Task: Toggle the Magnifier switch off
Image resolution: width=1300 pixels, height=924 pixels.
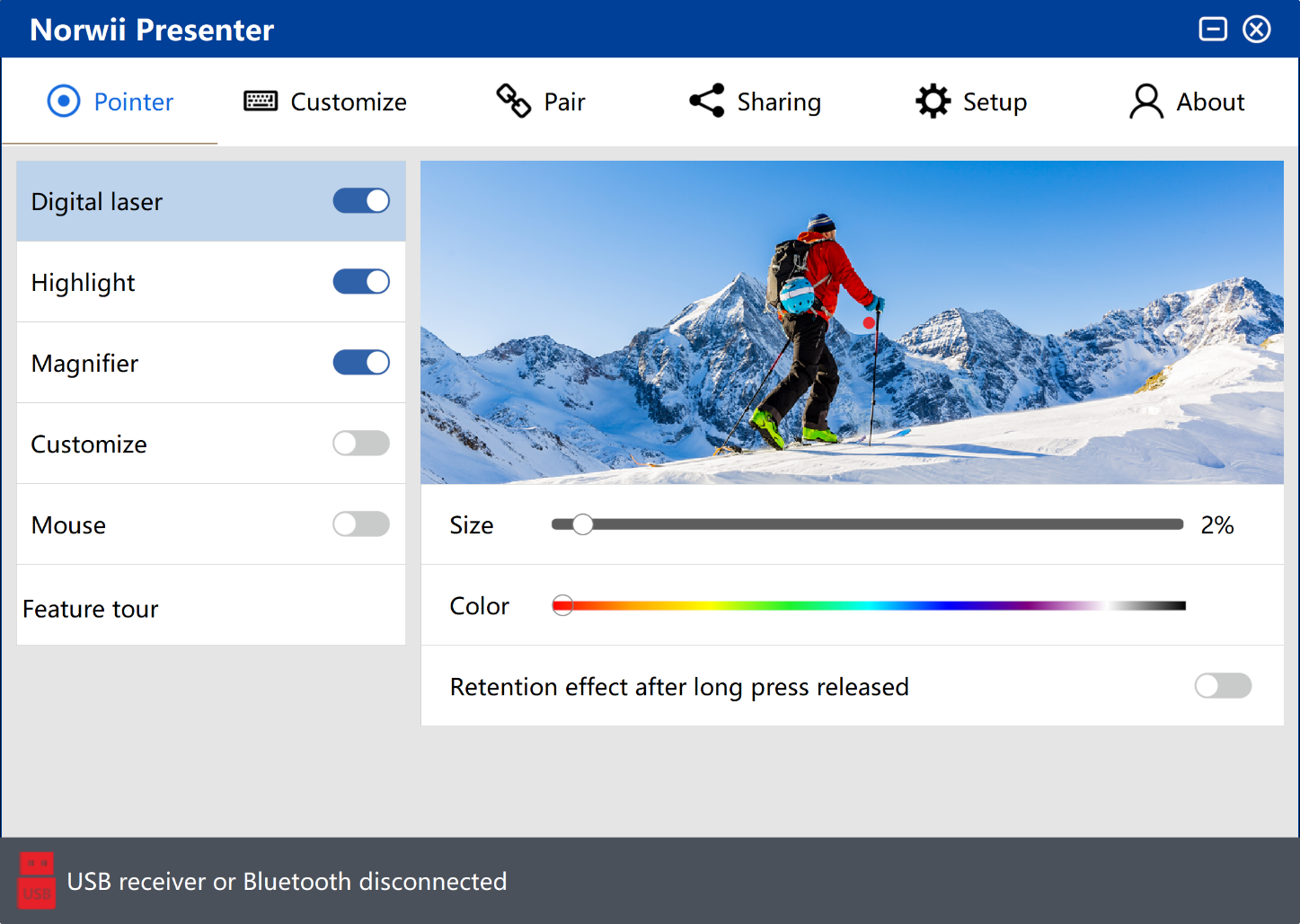Action: pyautogui.click(x=361, y=363)
